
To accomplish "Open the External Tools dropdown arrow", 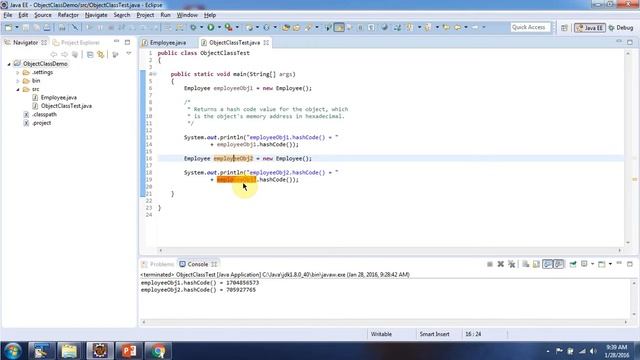I will tap(237, 27).
